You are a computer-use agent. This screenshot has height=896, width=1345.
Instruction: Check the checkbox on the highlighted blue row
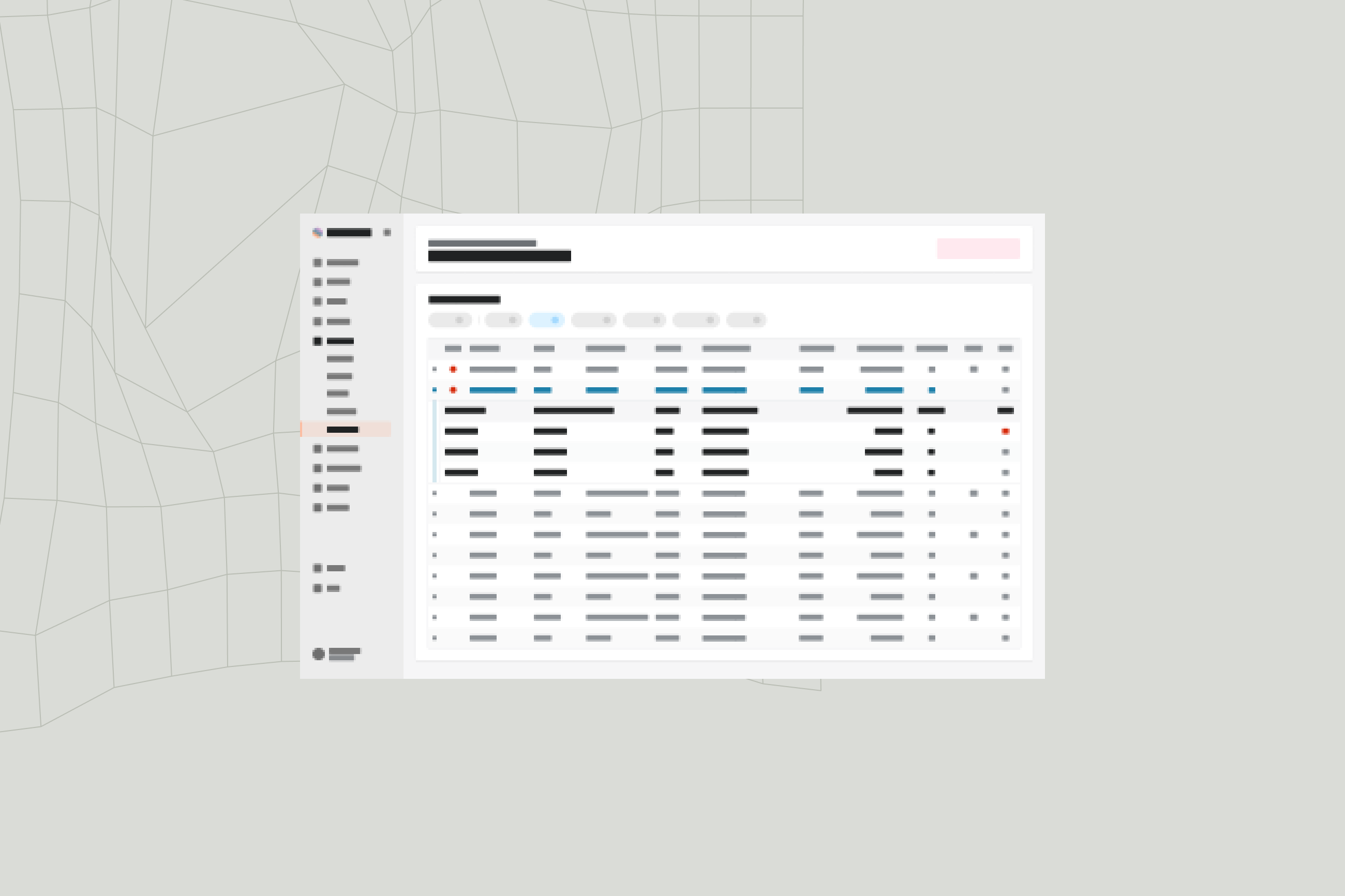(436, 390)
